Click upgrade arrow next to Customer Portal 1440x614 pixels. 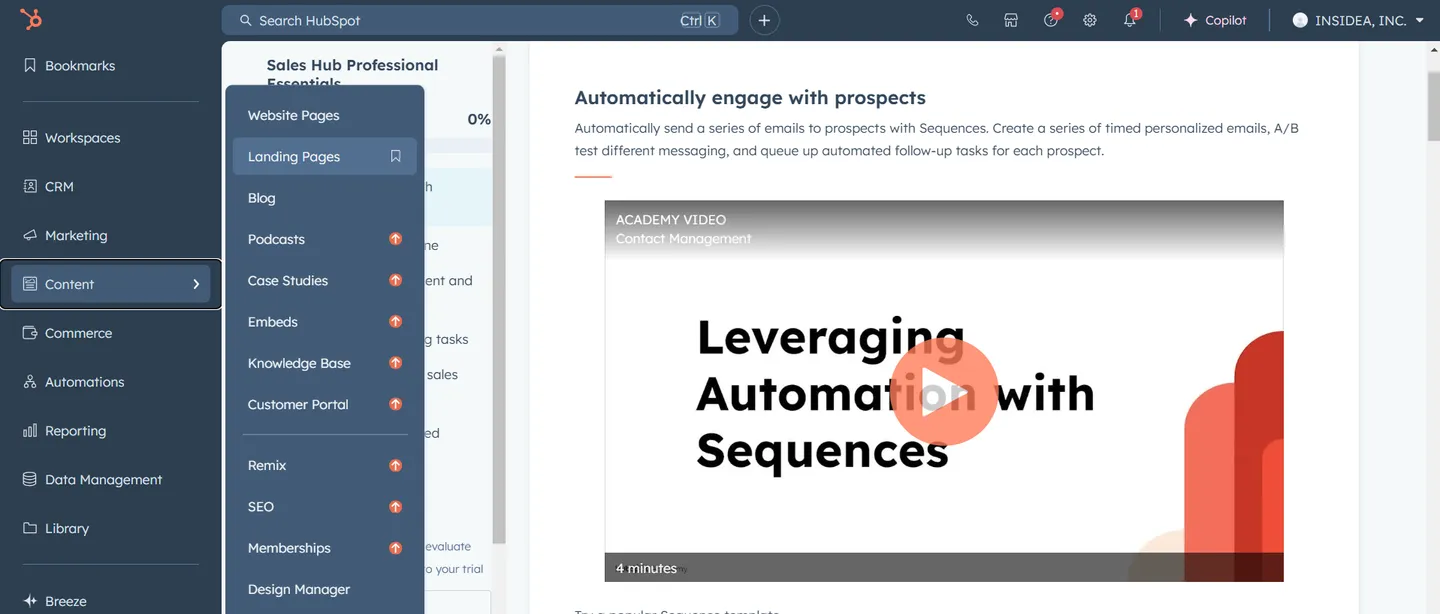395,405
